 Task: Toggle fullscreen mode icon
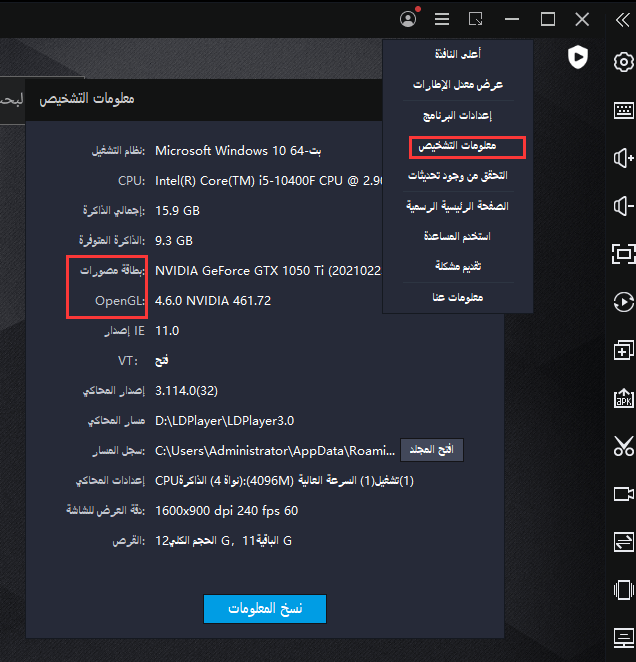[624, 254]
